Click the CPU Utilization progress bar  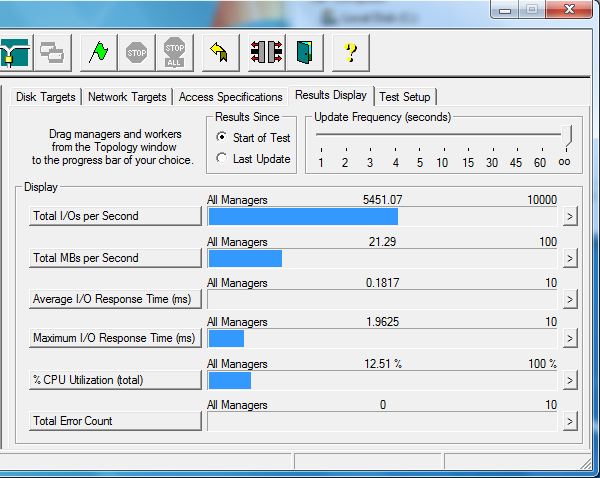(382, 381)
